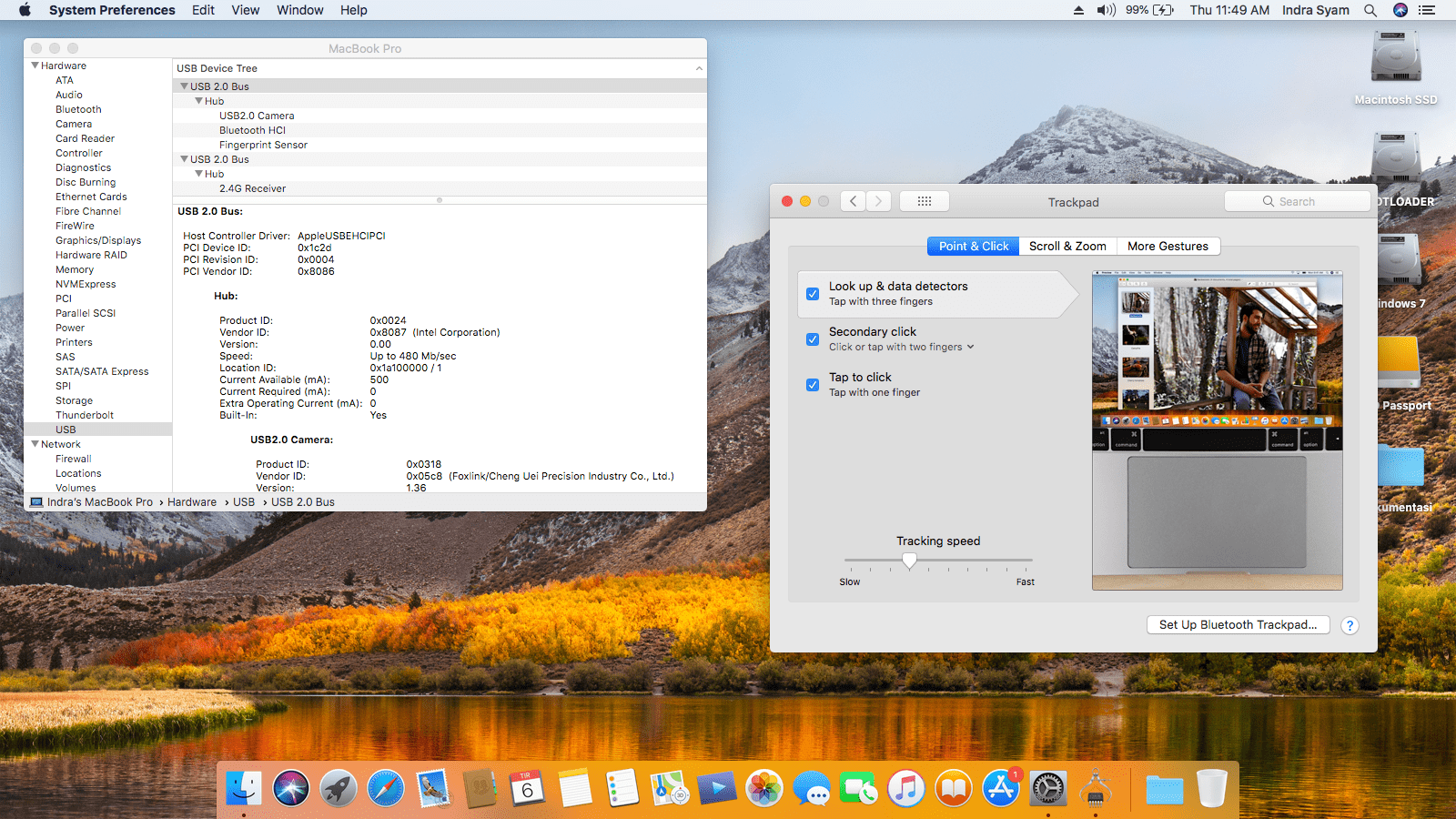
Task: Click the volume icon in menu bar
Action: coord(1106,10)
